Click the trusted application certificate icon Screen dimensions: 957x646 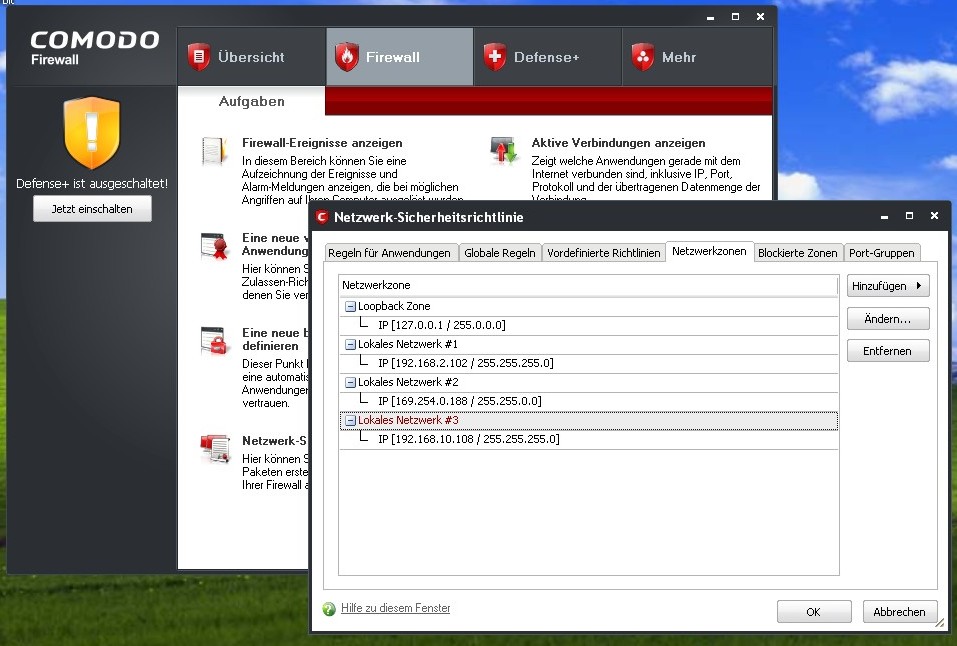(x=215, y=245)
